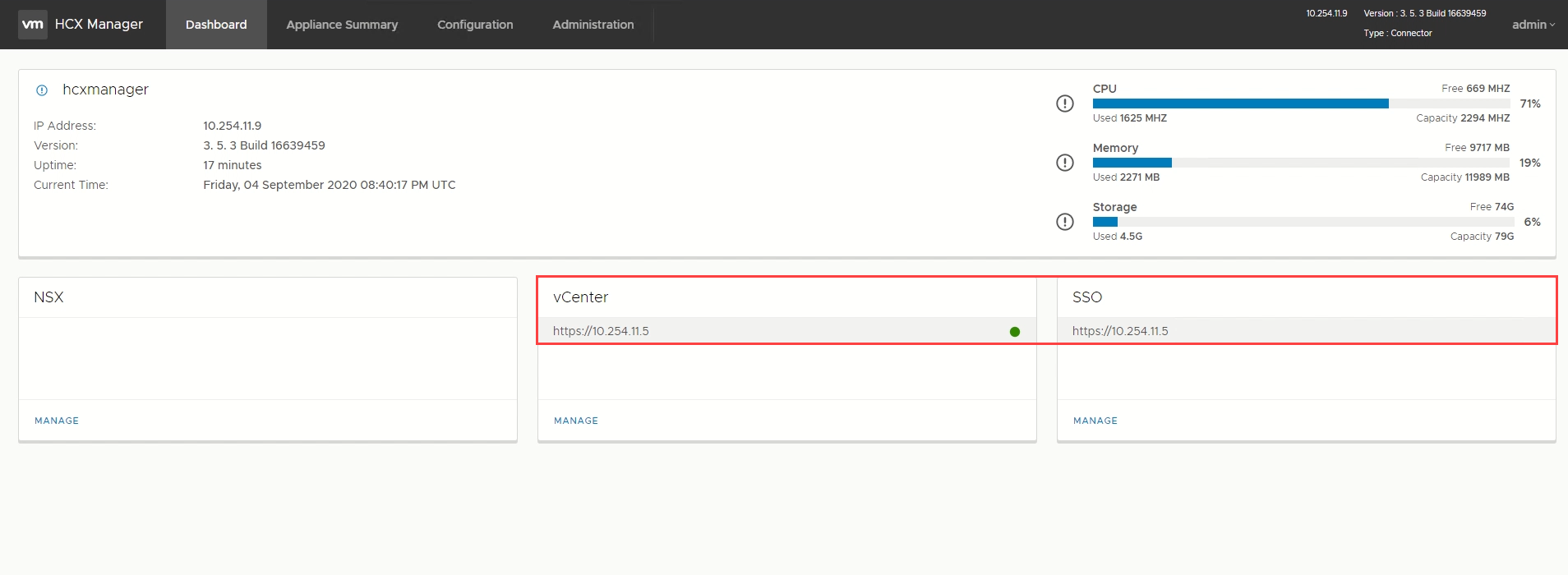Click the CPU Free 669 MHZ text
1568x575 pixels.
(x=1476, y=89)
